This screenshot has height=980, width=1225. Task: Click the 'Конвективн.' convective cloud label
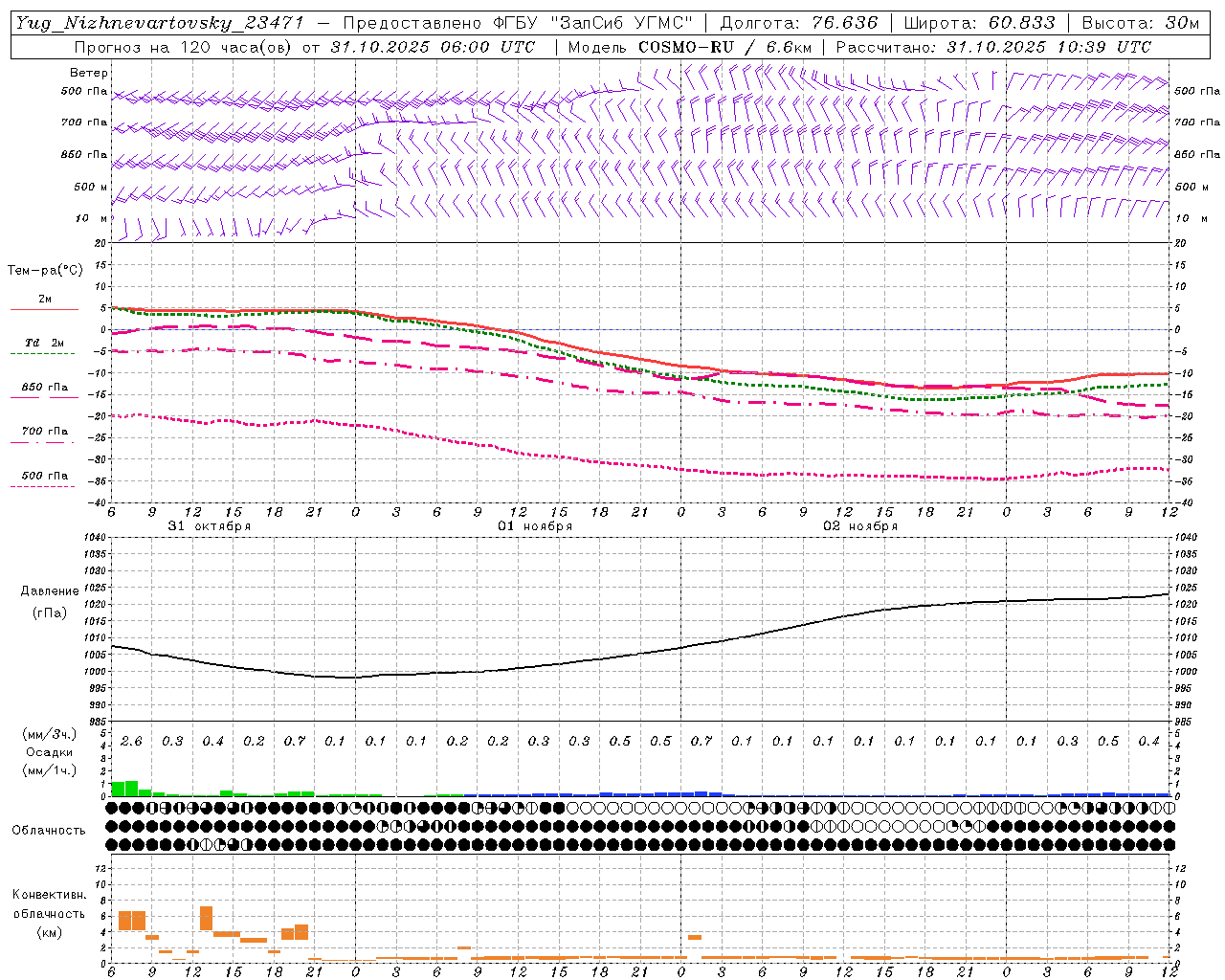pyautogui.click(x=49, y=895)
